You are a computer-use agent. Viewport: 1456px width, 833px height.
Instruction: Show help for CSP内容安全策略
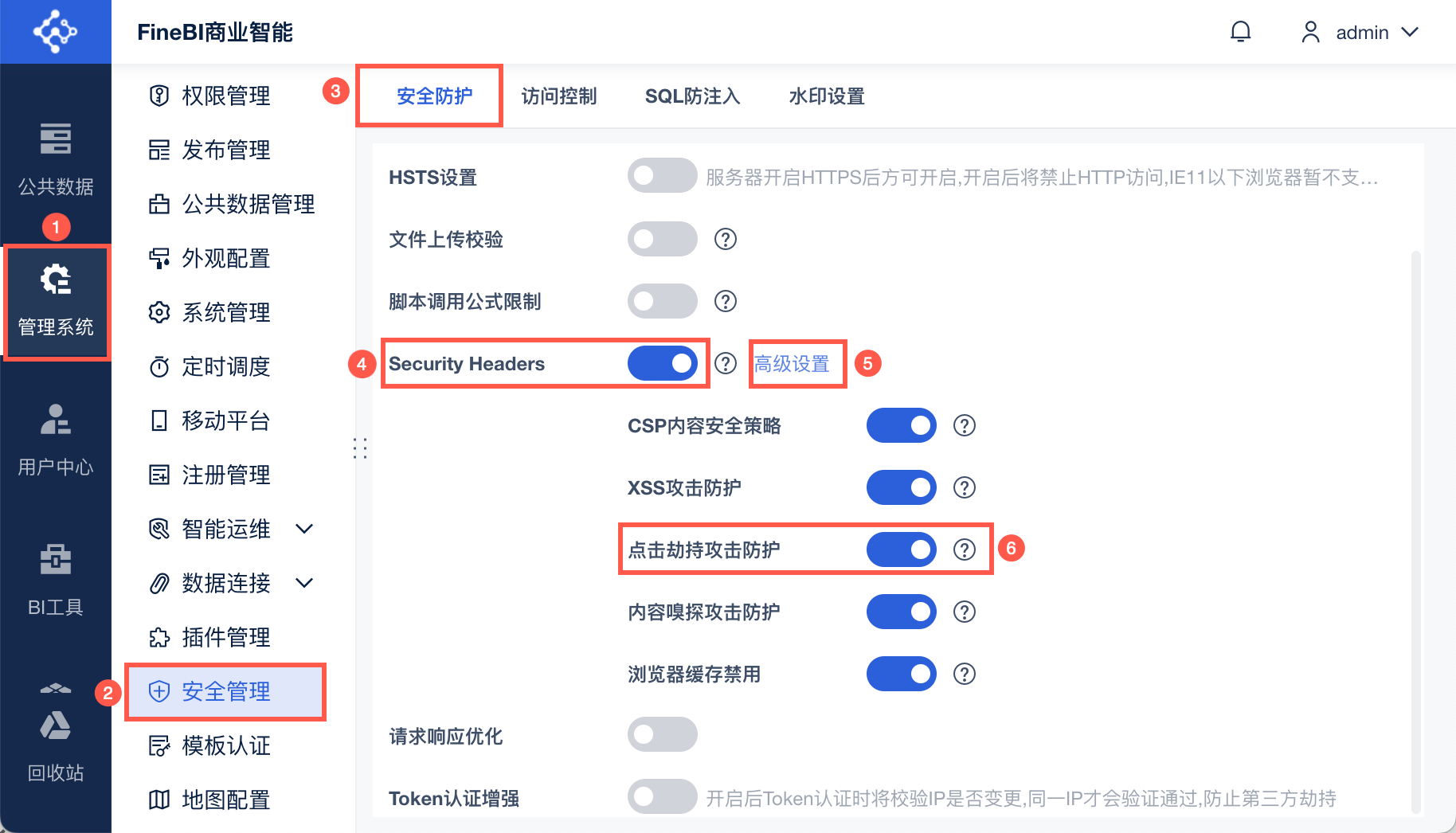click(x=964, y=425)
